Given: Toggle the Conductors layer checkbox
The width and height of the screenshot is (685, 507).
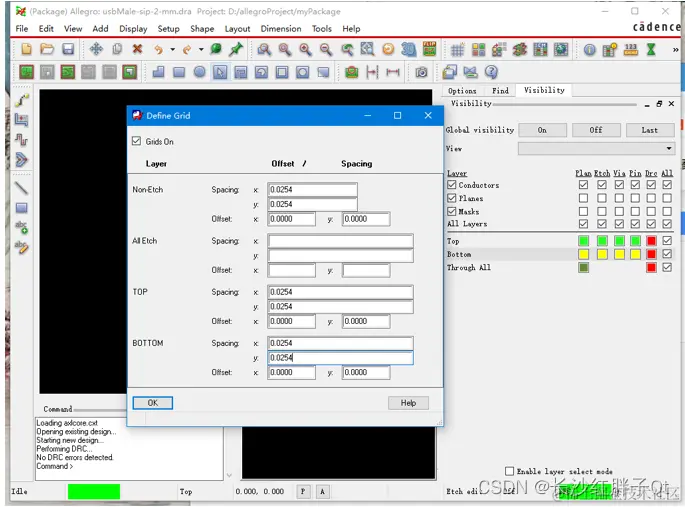Looking at the screenshot, I should pyautogui.click(x=452, y=185).
